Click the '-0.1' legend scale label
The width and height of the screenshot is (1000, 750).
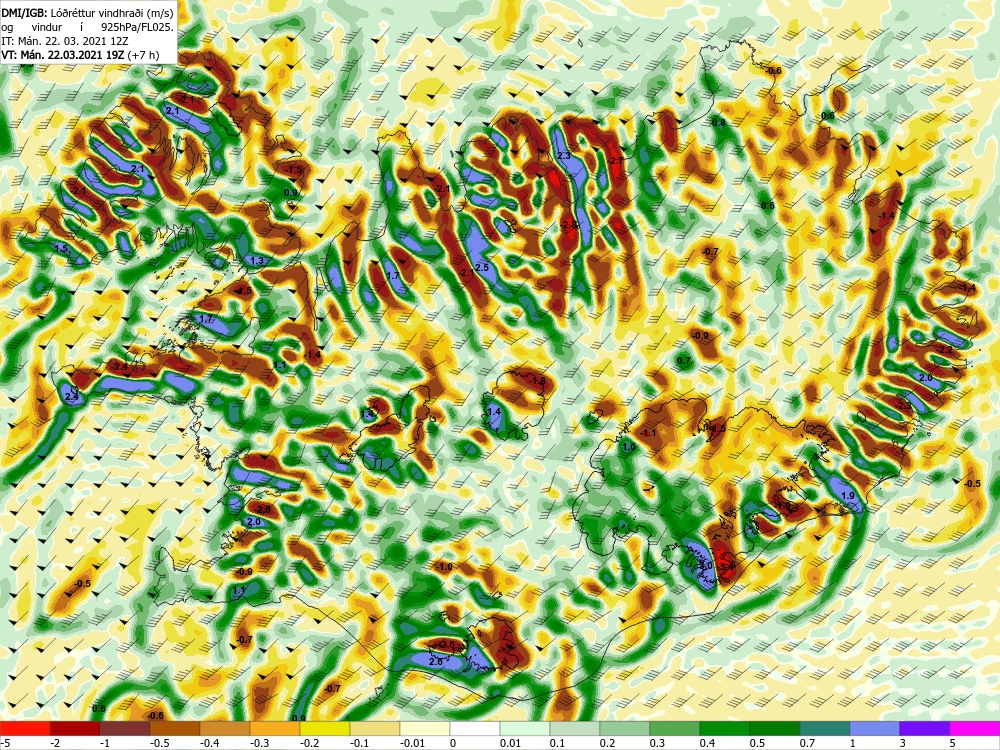click(x=358, y=743)
